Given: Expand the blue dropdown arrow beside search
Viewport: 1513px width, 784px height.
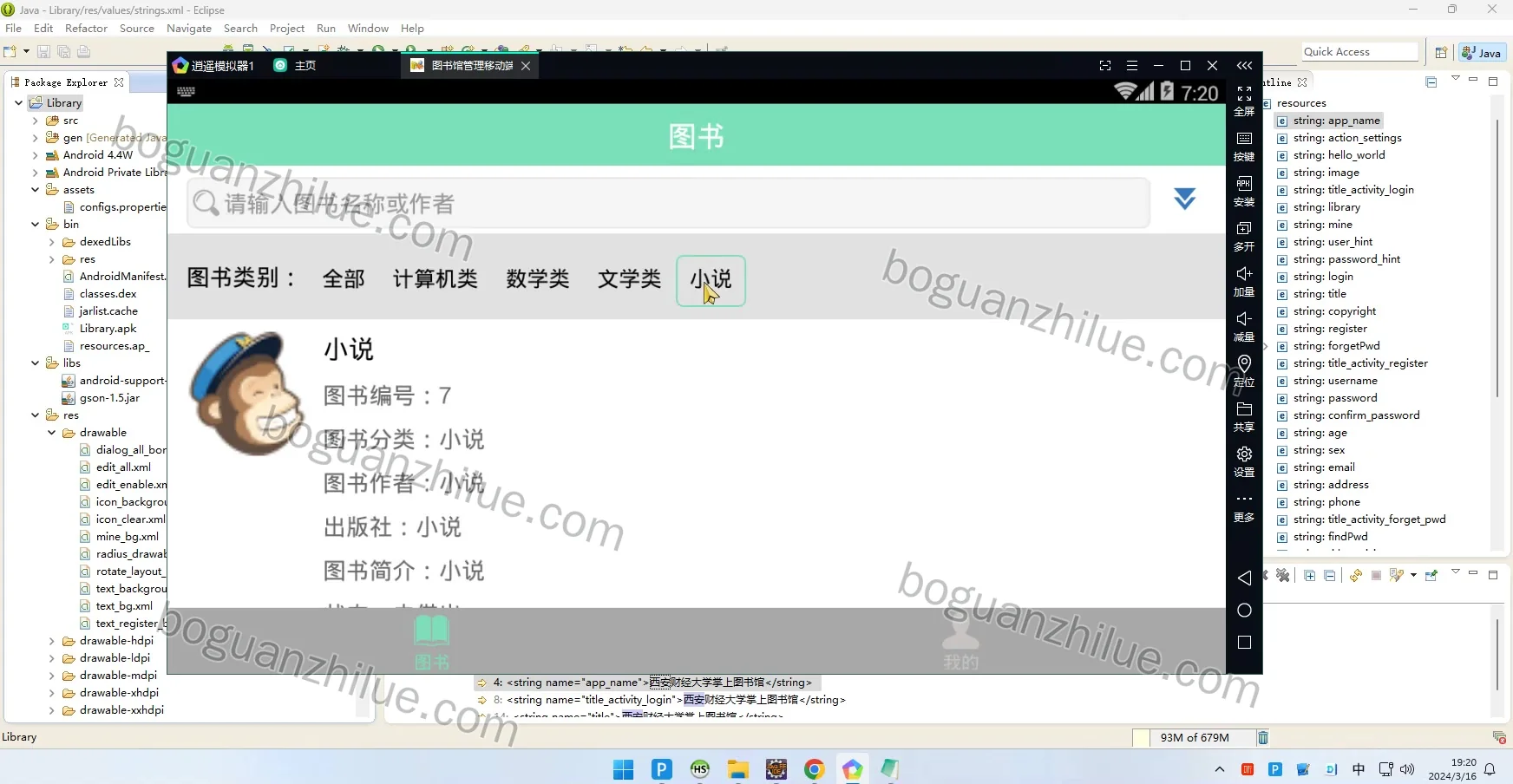Looking at the screenshot, I should [x=1184, y=199].
